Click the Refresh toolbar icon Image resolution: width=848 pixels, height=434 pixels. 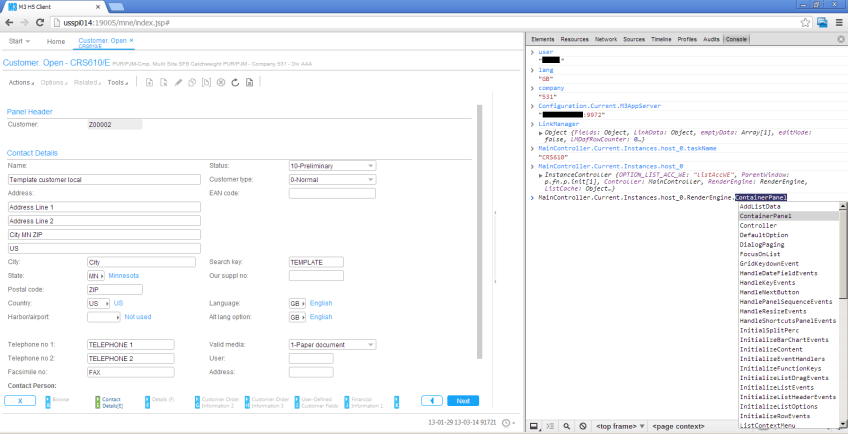pyautogui.click(x=235, y=83)
